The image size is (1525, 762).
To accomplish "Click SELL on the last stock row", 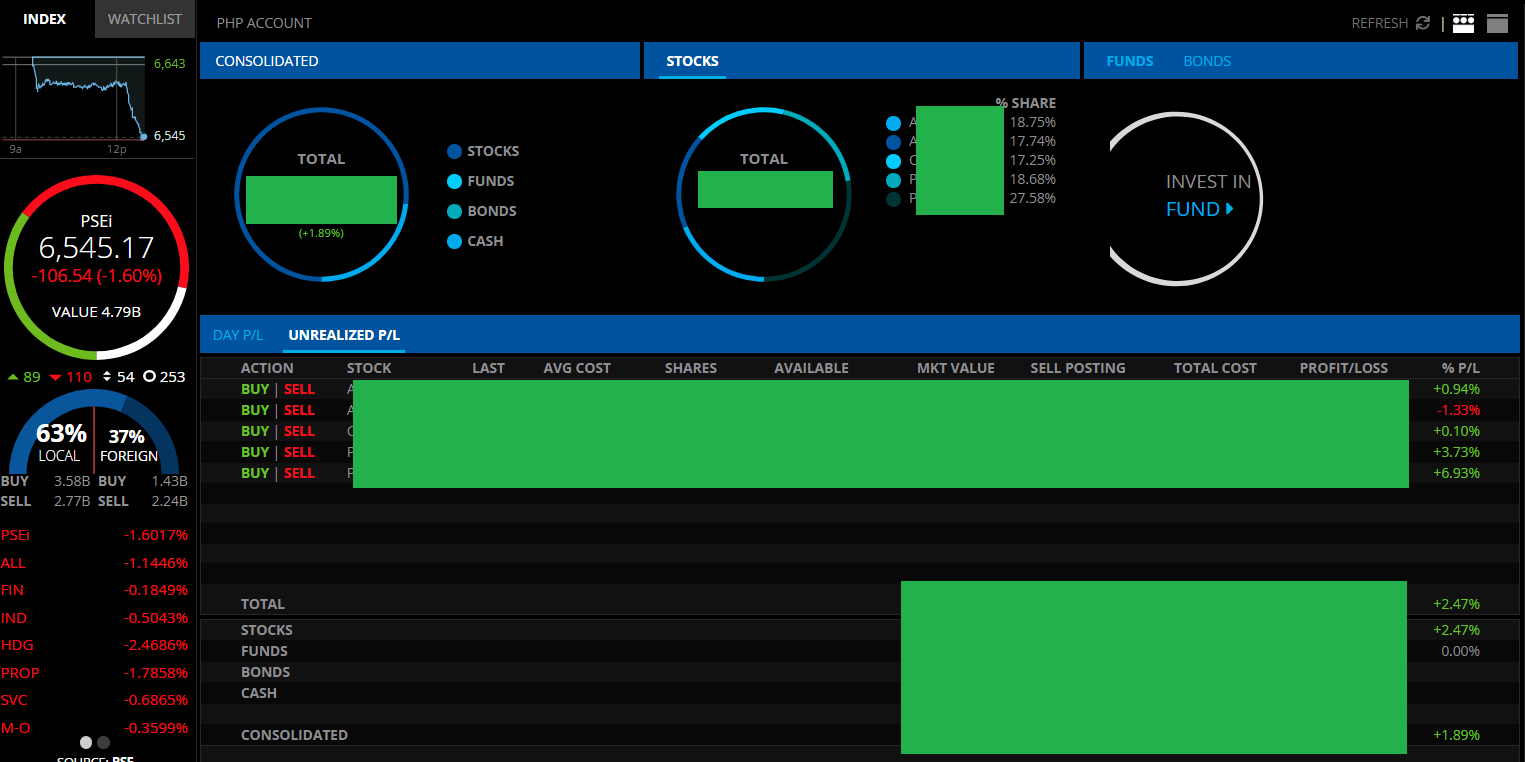I will tap(299, 473).
